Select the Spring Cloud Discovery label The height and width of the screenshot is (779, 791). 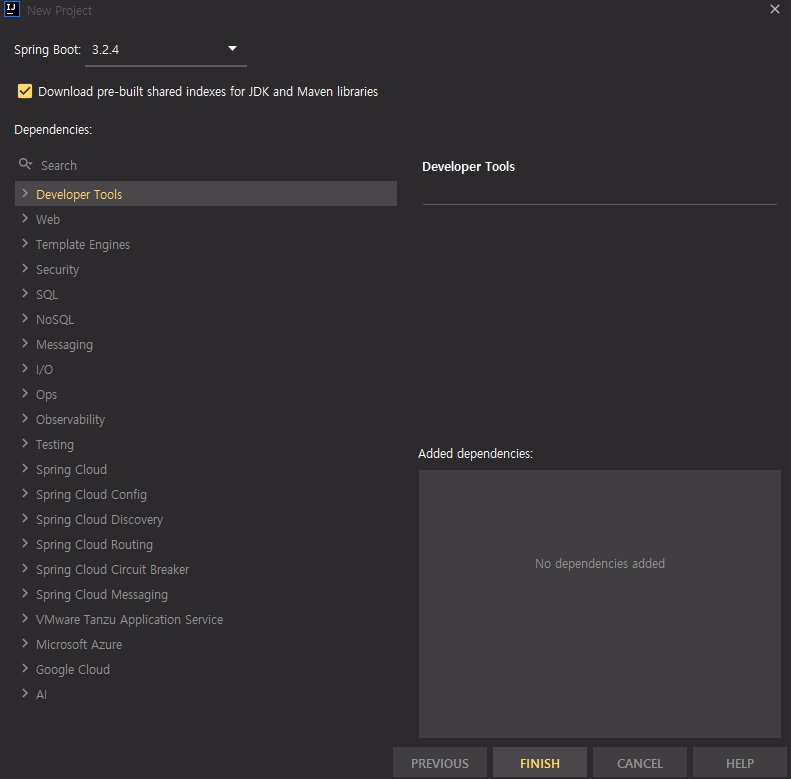coord(99,520)
